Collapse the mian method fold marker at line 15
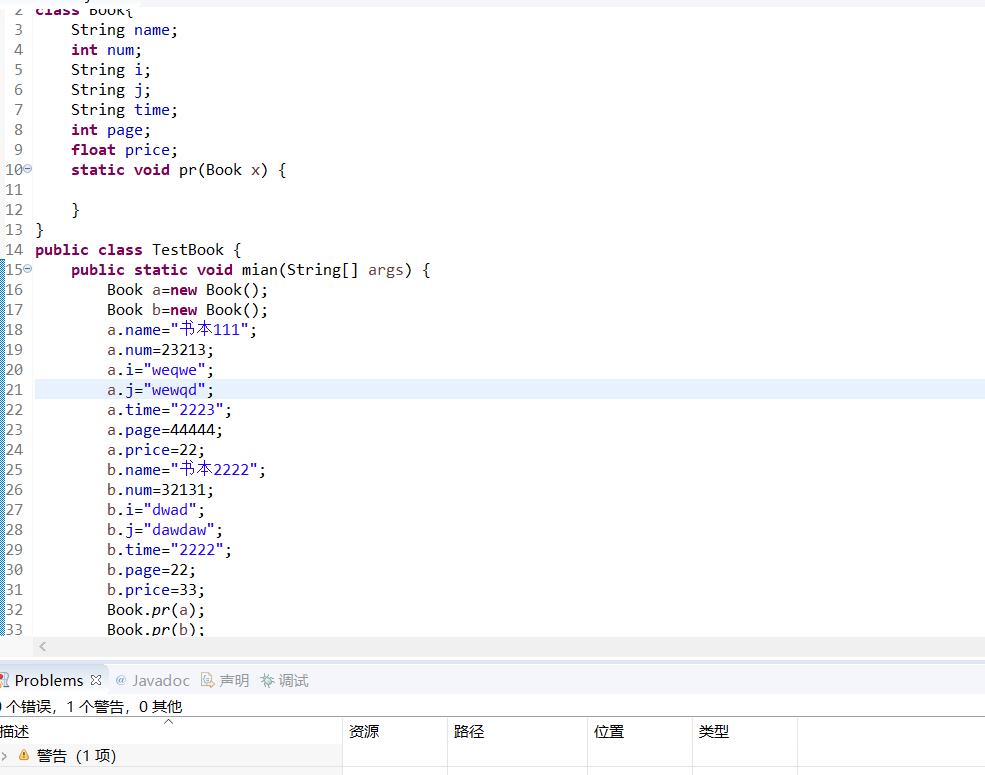Viewport: 985px width, 775px height. click(28, 268)
